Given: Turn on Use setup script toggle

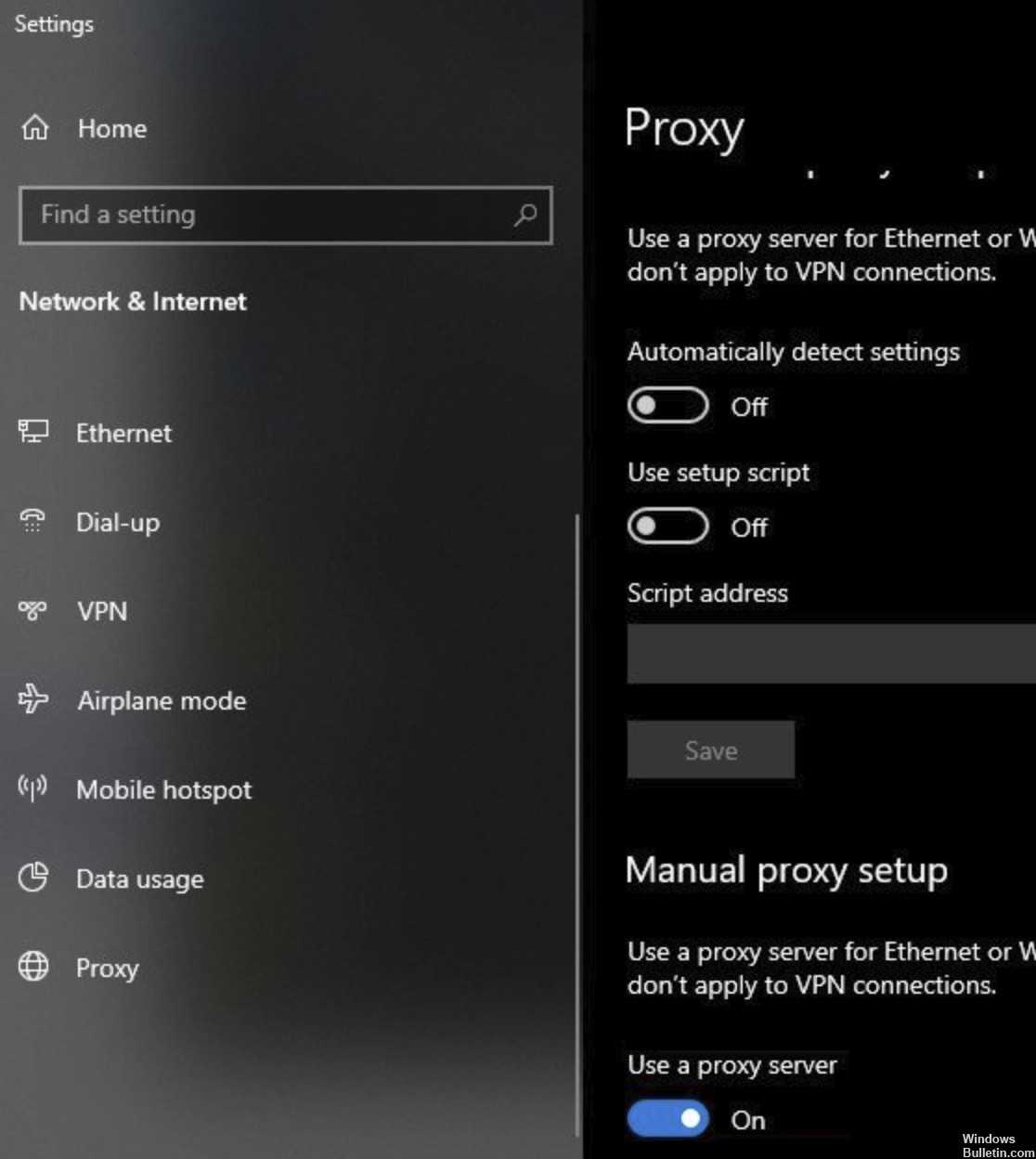Looking at the screenshot, I should click(x=667, y=527).
